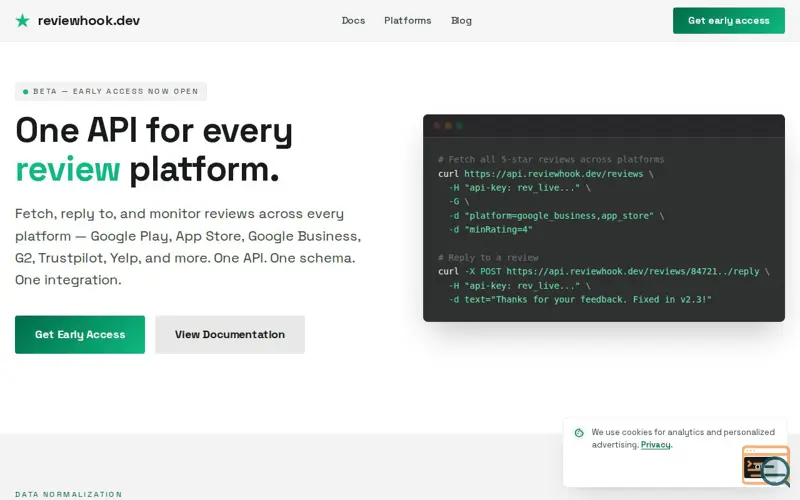800x500 pixels.
Task: Go to reviewhook.dev home via brand name
Action: [89, 20]
